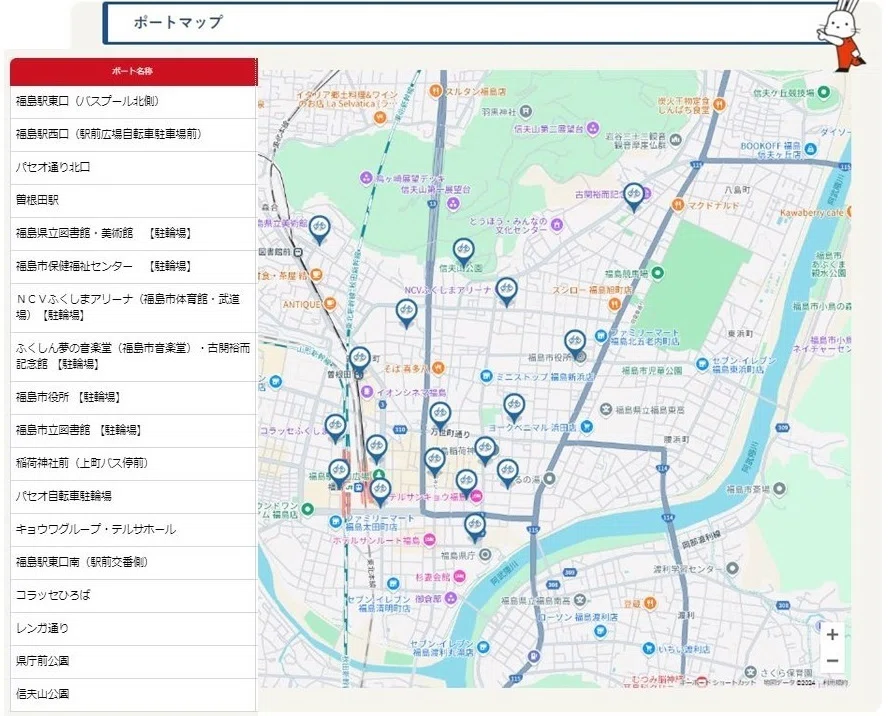Open bike port marker at 万世町通り
This screenshot has height=716, width=888.
pyautogui.click(x=440, y=415)
